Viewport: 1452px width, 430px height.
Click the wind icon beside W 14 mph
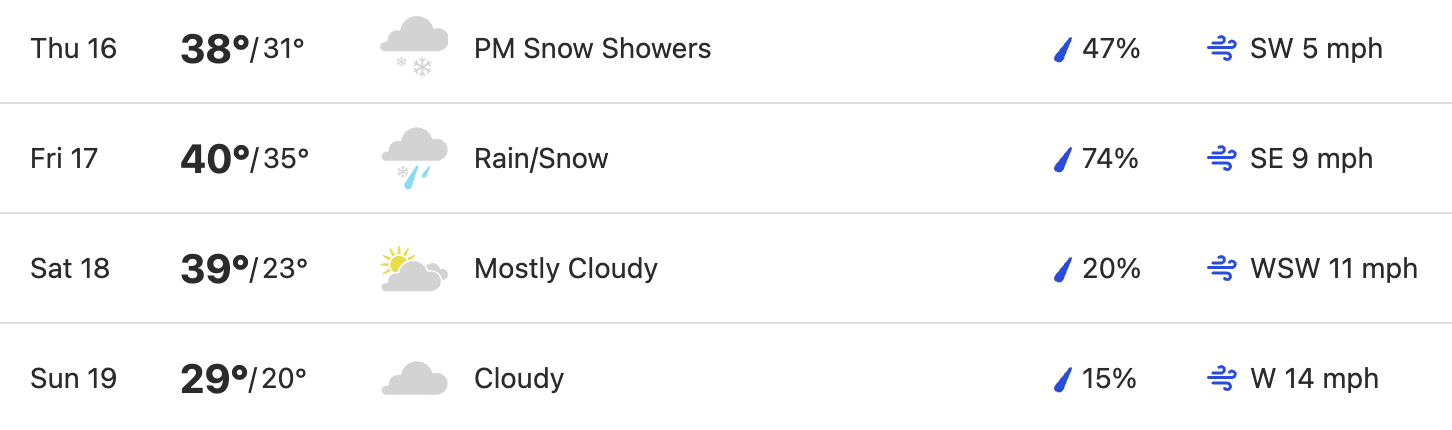[x=1222, y=379]
